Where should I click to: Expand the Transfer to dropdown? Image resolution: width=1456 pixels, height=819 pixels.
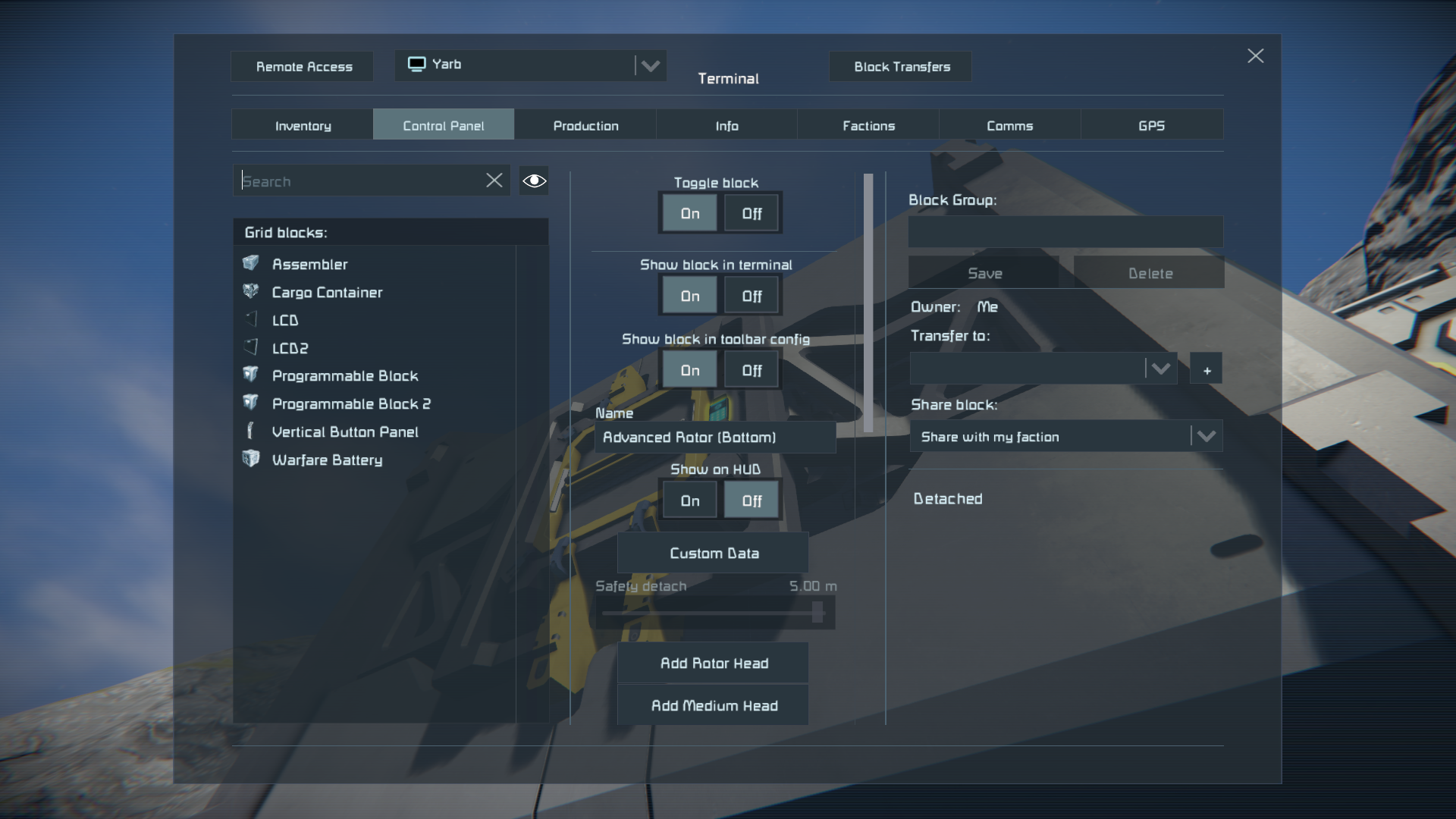click(x=1160, y=369)
